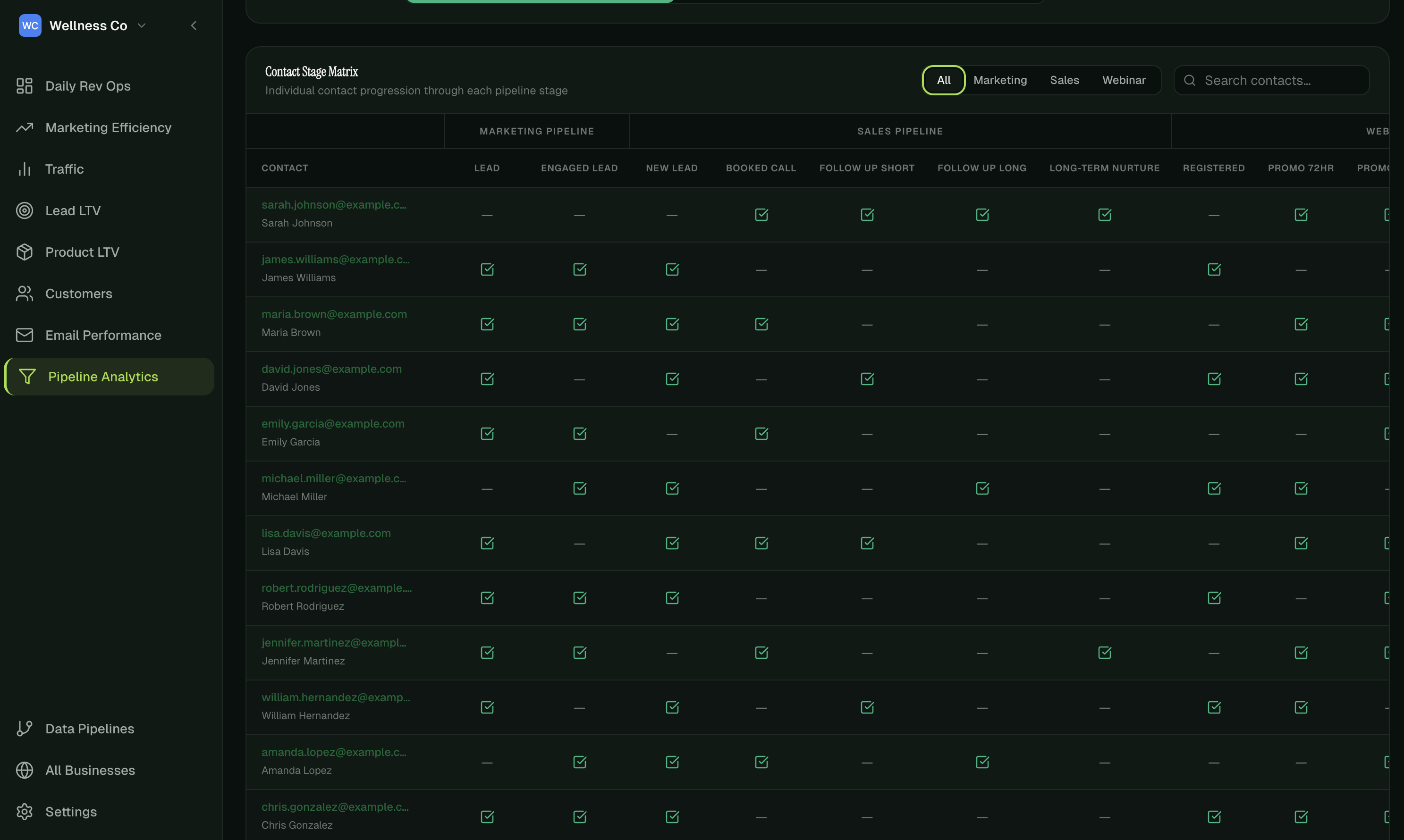Click Sarah Johnson's Booked Call checkmark

(x=761, y=215)
